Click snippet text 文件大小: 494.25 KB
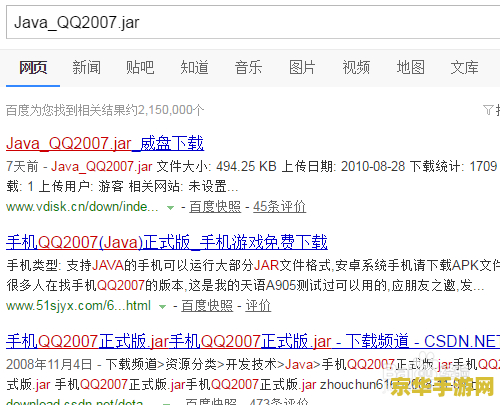This screenshot has height=405, width=500. pos(217,166)
